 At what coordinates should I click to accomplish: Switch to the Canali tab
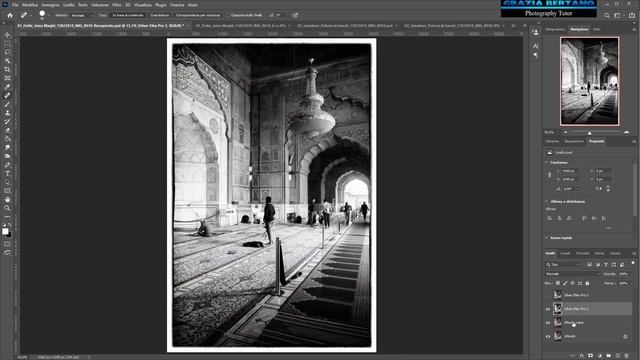(565, 253)
